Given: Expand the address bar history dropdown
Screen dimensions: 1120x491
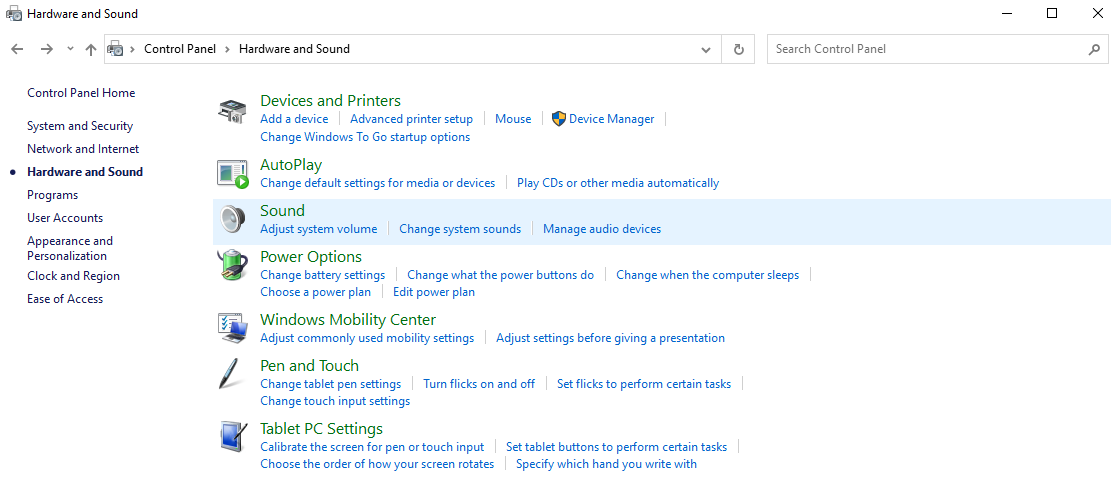Looking at the screenshot, I should pos(706,49).
